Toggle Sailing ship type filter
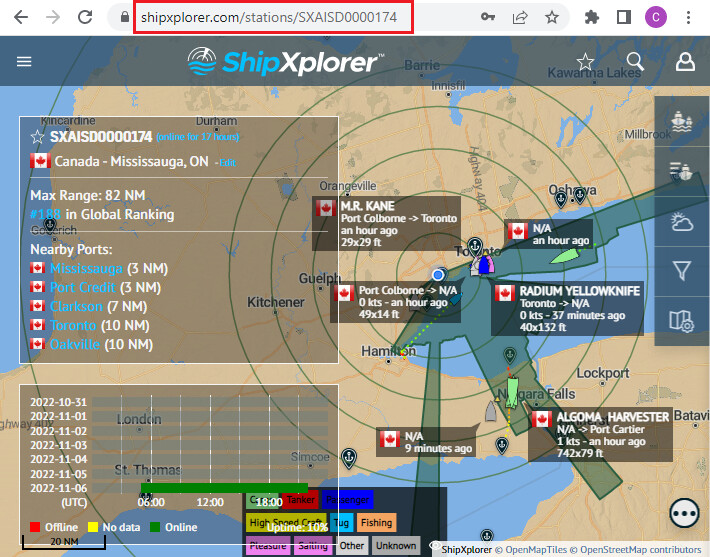This screenshot has width=710, height=557. pyautogui.click(x=313, y=546)
